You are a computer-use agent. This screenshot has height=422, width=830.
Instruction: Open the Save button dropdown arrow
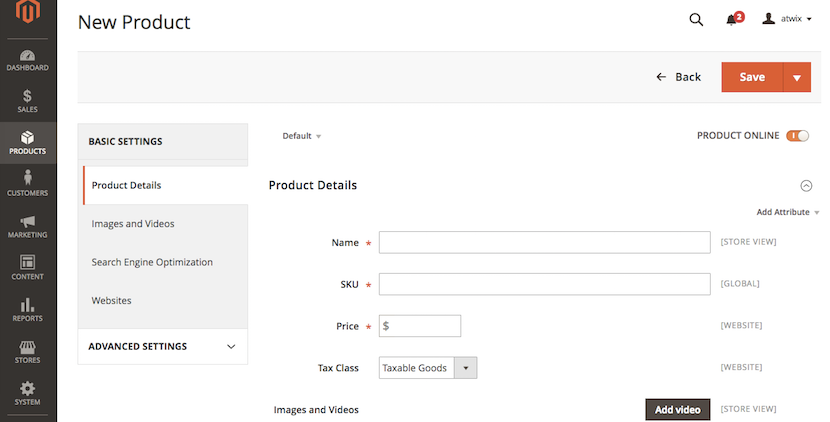tap(797, 77)
